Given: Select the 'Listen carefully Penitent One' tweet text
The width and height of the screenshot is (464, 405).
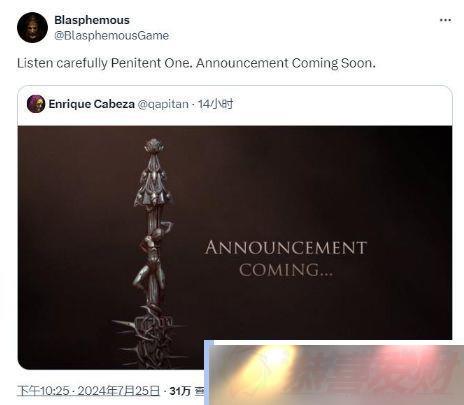Looking at the screenshot, I should pos(104,63).
